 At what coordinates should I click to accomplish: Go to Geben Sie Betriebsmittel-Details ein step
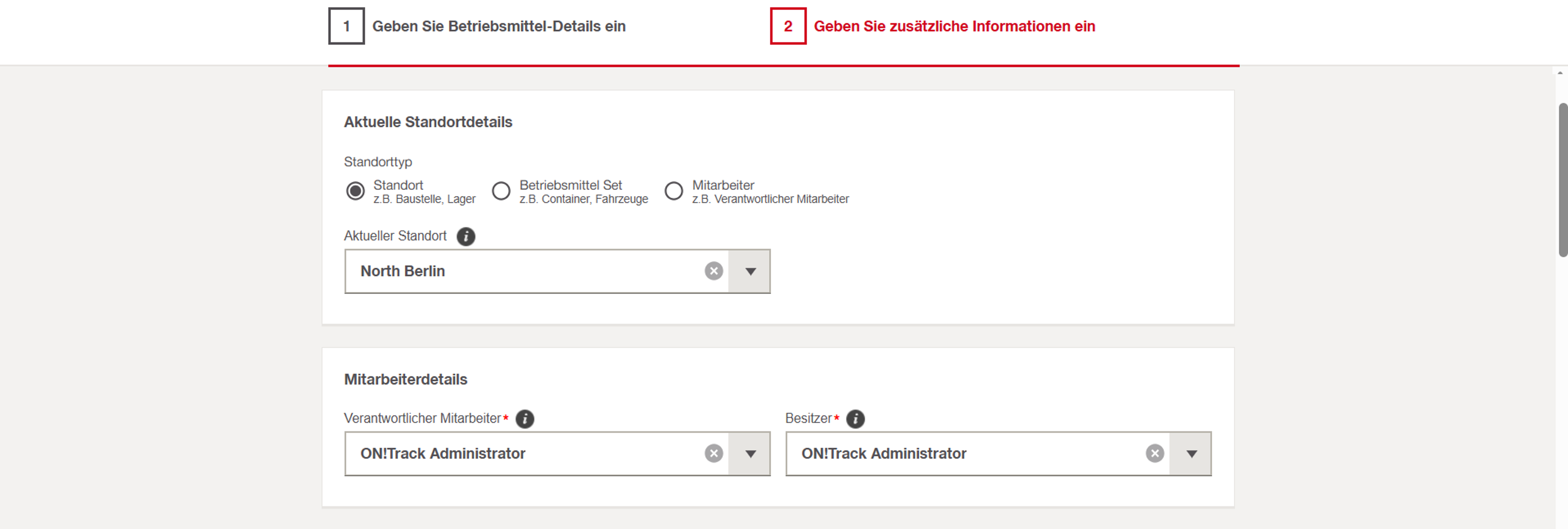coord(499,26)
